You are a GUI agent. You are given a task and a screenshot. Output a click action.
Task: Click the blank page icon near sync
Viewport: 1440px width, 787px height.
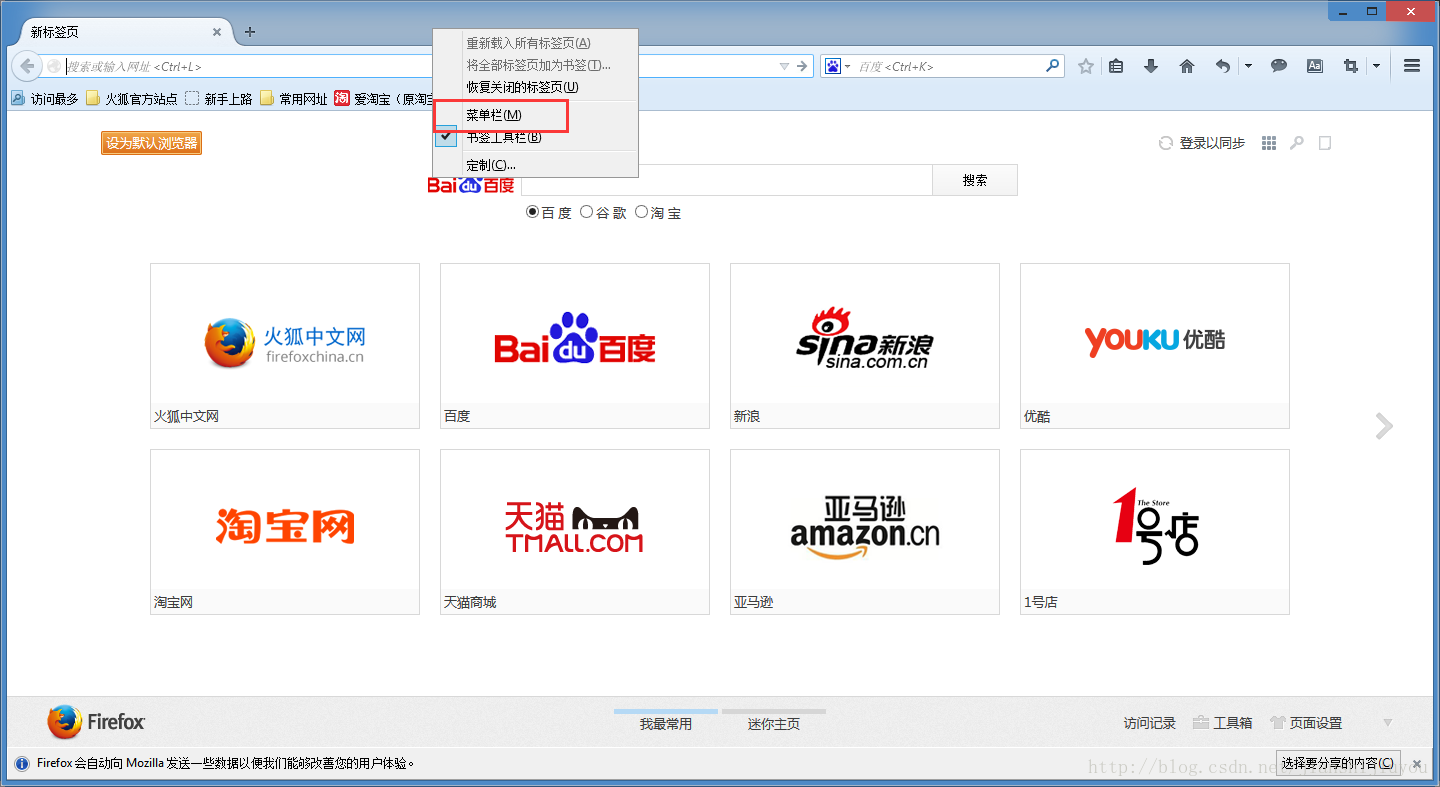pyautogui.click(x=1325, y=143)
